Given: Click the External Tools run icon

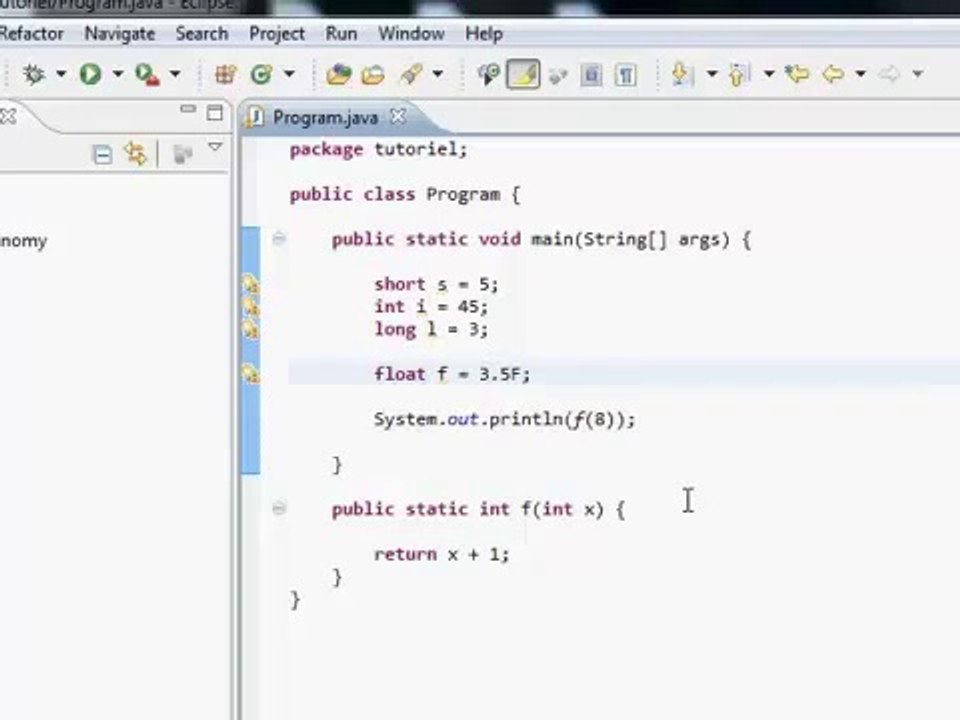Looking at the screenshot, I should click(147, 74).
